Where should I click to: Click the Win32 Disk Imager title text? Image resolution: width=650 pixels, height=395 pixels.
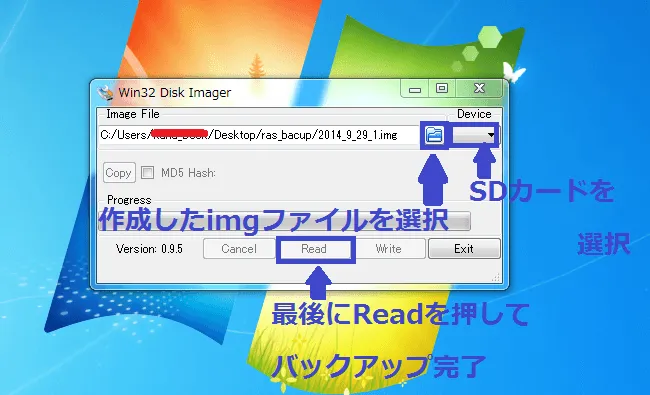tap(175, 92)
